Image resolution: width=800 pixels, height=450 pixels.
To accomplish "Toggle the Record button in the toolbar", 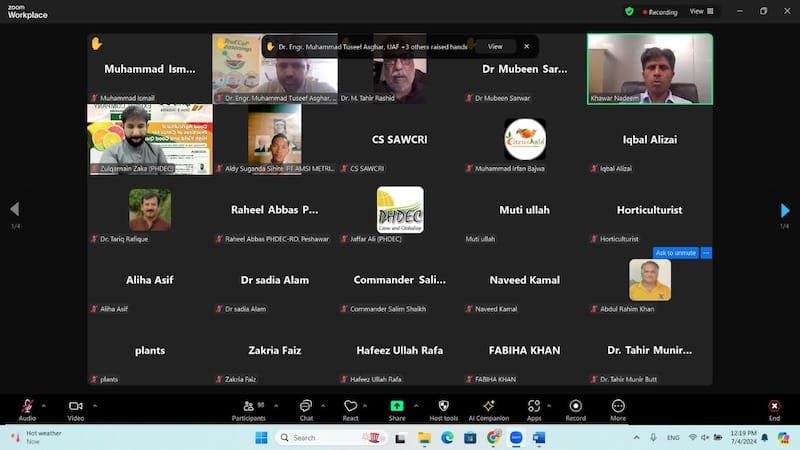I will (576, 406).
